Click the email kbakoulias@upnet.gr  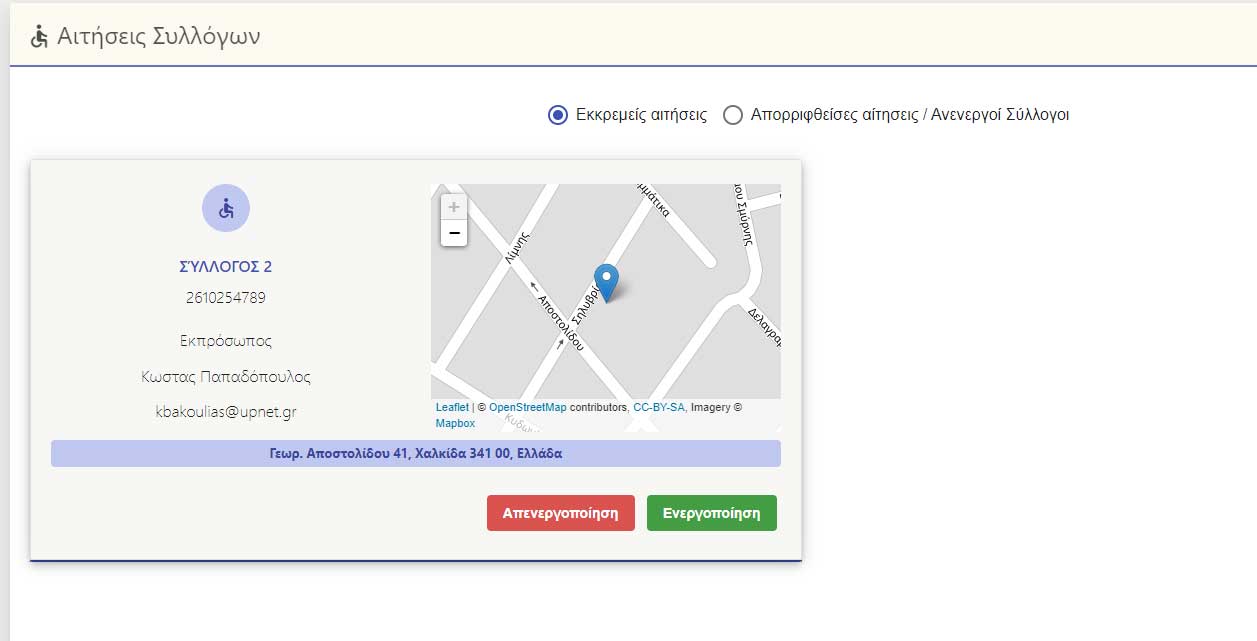tap(226, 412)
